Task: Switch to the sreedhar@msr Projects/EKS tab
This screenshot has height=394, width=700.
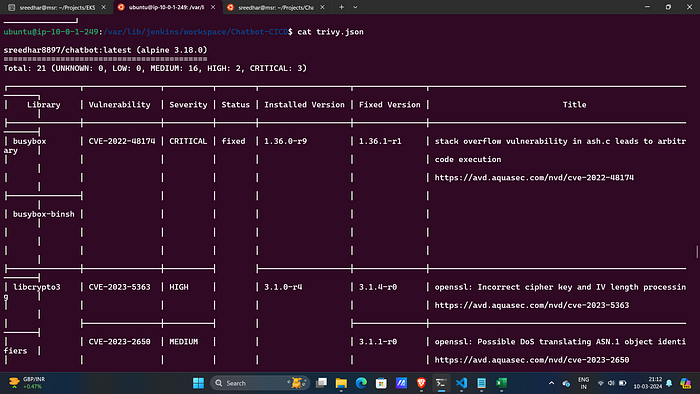Action: [x=57, y=7]
